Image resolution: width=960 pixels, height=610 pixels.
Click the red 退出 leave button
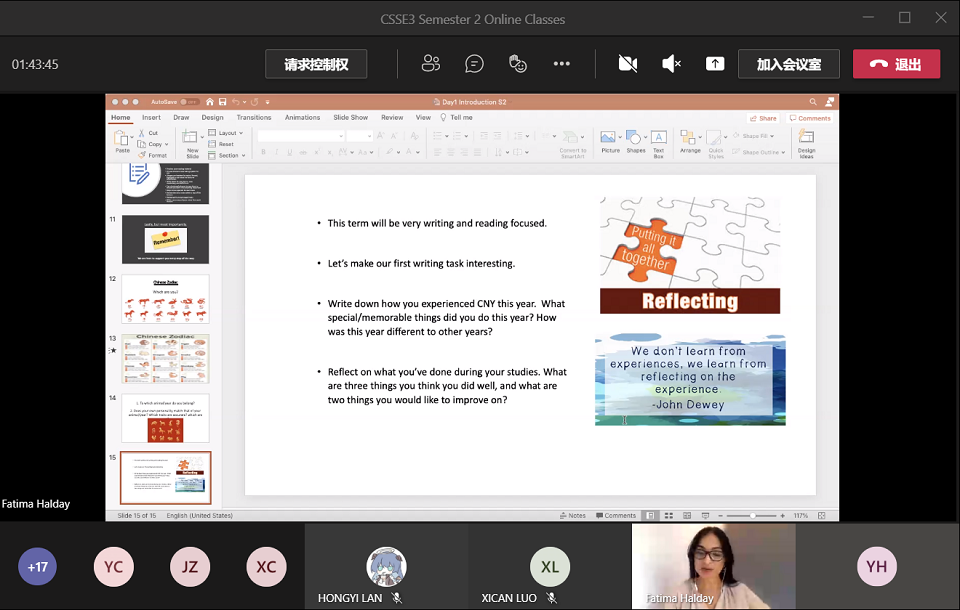pyautogui.click(x=896, y=64)
